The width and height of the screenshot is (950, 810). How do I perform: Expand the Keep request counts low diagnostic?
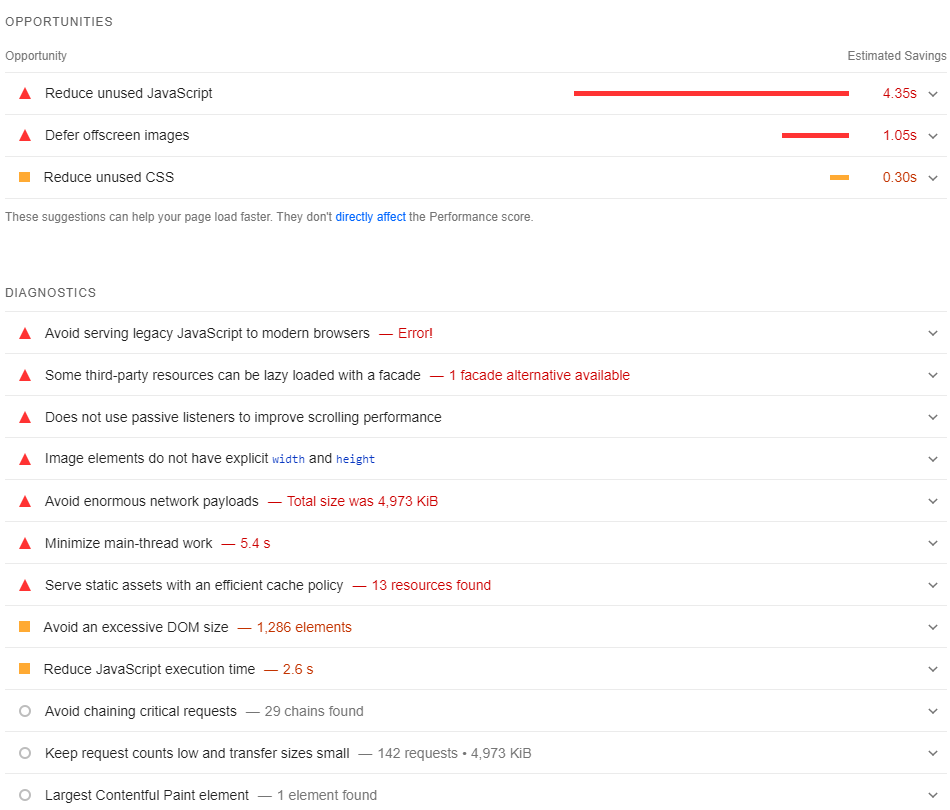click(x=934, y=752)
